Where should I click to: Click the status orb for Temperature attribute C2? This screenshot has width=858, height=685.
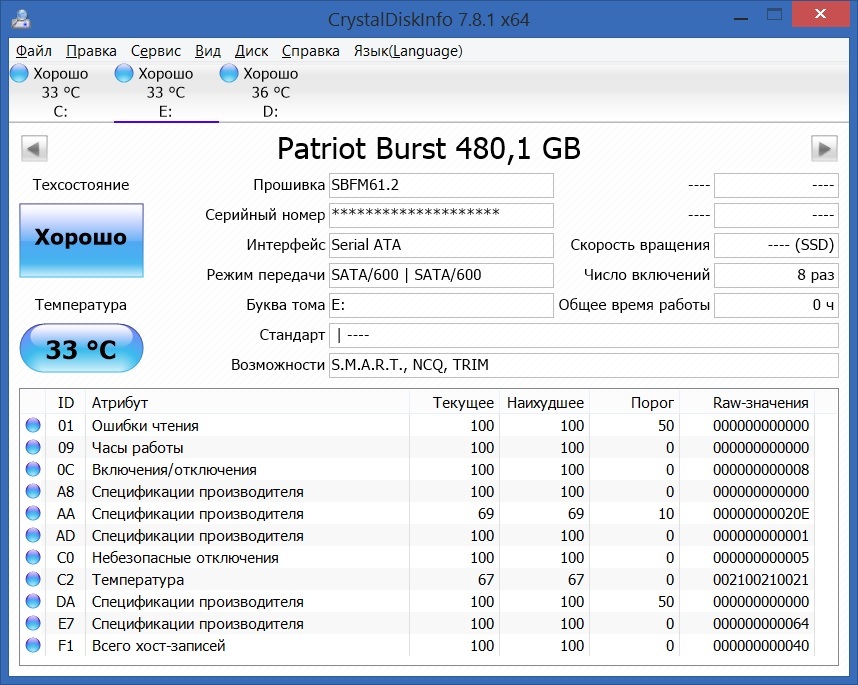[x=34, y=580]
